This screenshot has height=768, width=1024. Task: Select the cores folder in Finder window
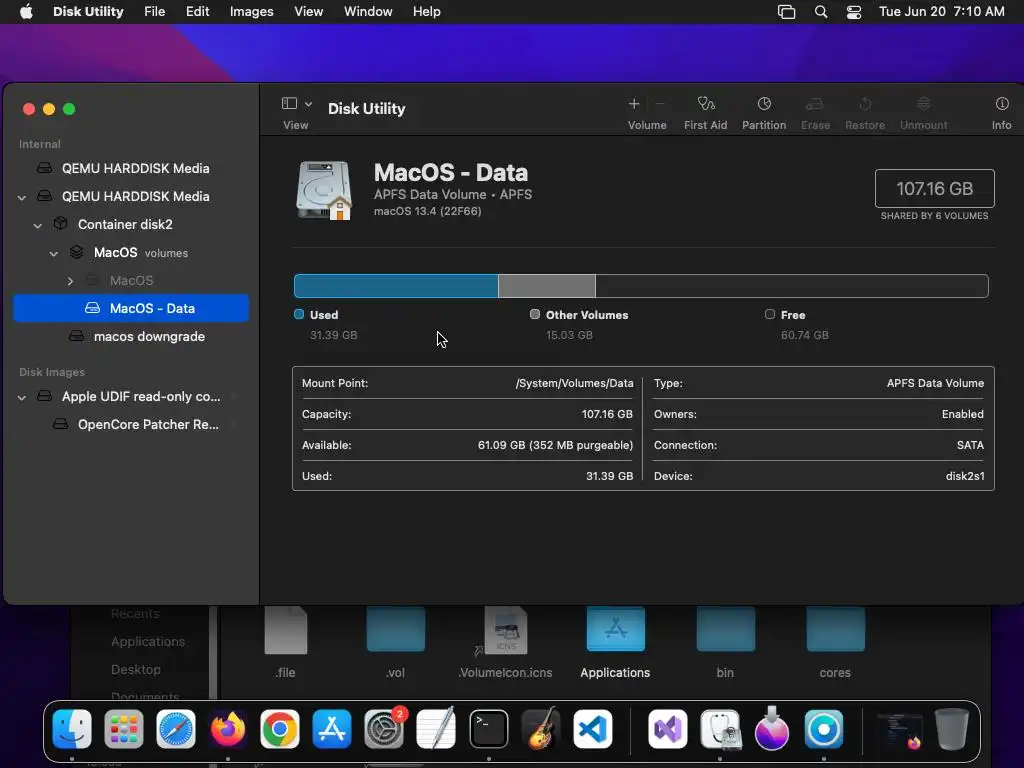[x=835, y=629]
